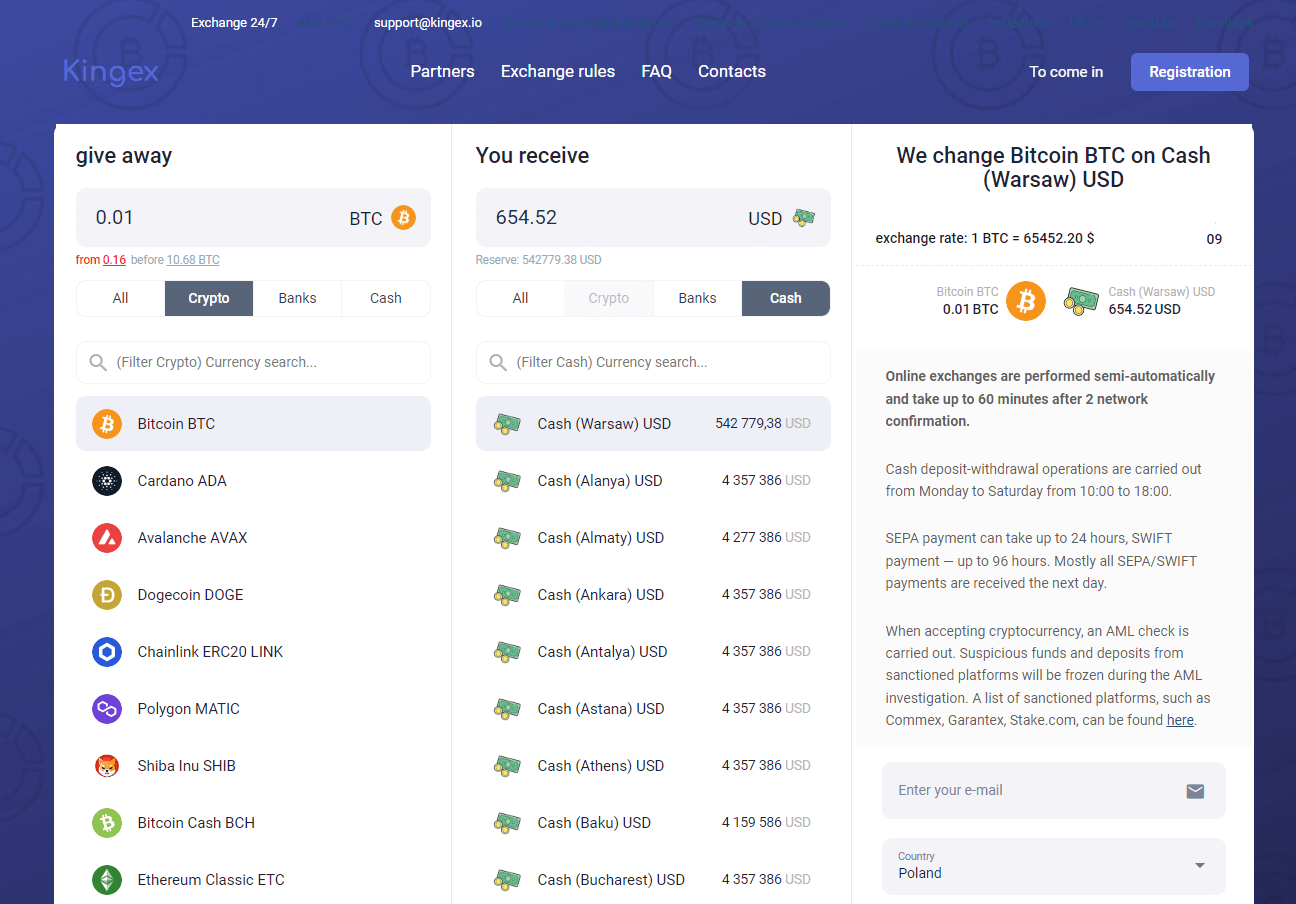Open the Exchange rules menu item
This screenshot has height=904, width=1296.
pyautogui.click(x=558, y=72)
